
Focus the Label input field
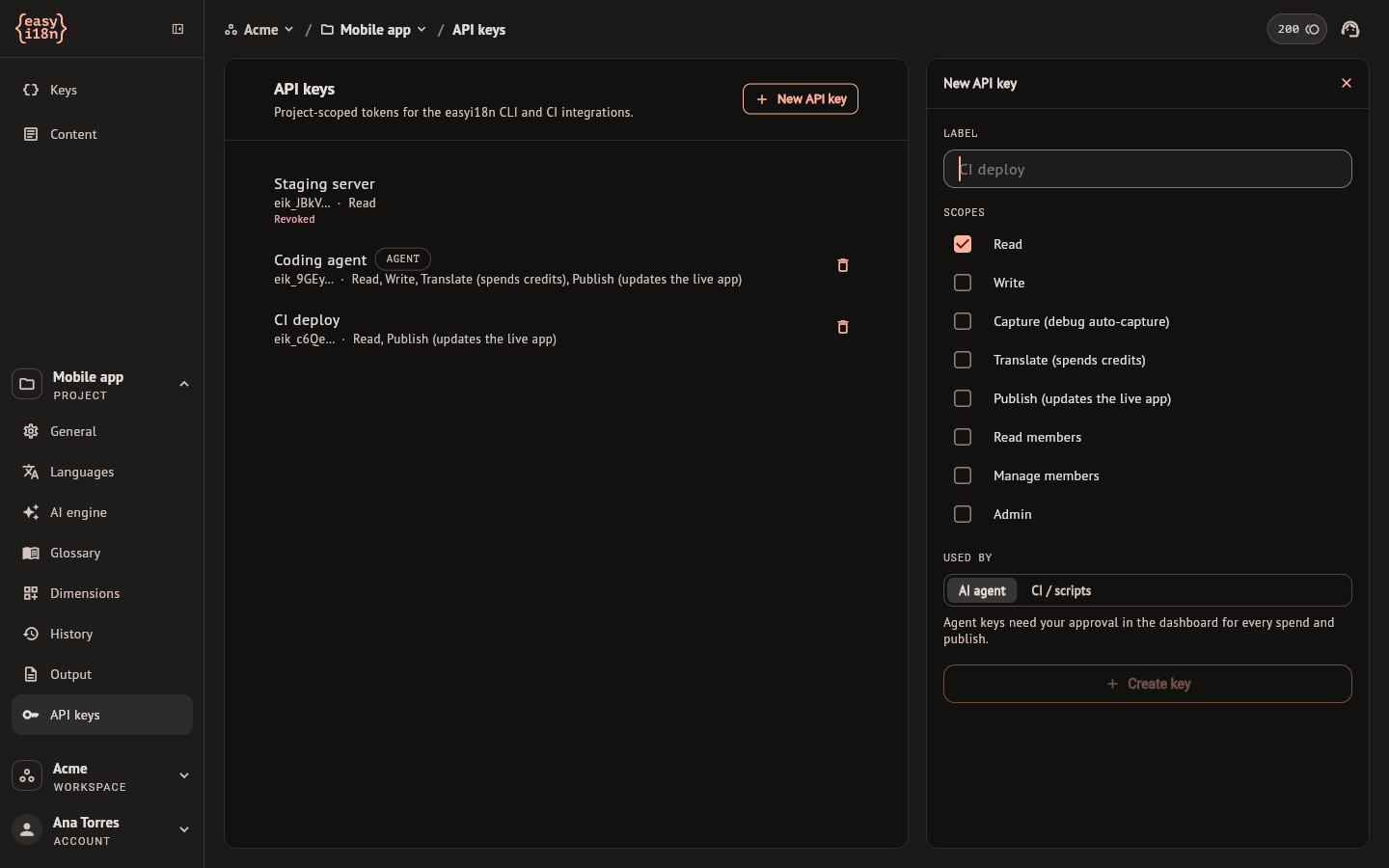1148,169
